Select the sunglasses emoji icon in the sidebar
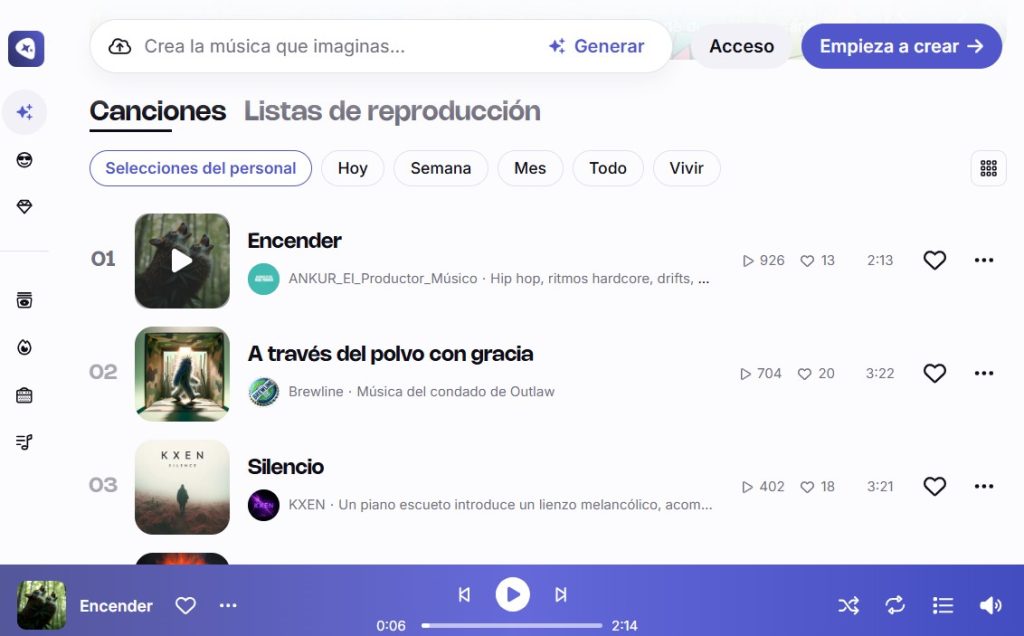1024x636 pixels. coord(25,160)
